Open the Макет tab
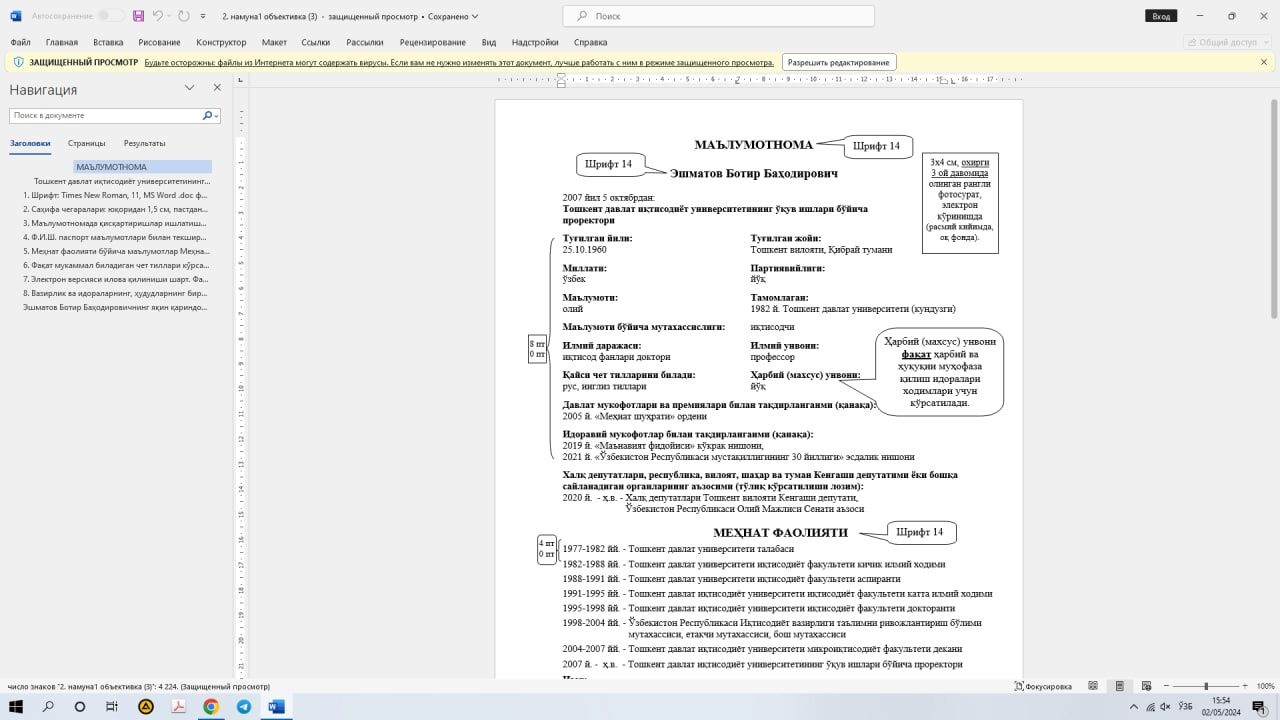 (x=274, y=42)
